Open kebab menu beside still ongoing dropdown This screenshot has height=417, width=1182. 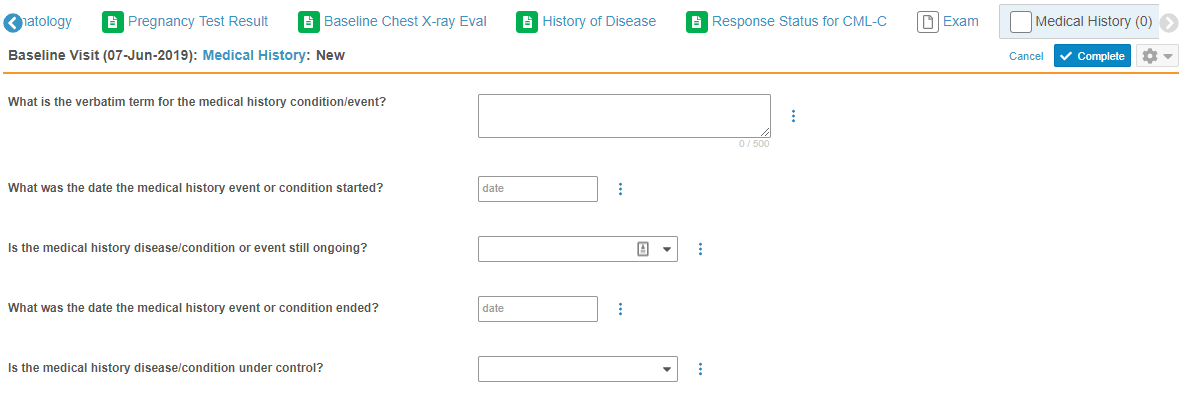(700, 249)
